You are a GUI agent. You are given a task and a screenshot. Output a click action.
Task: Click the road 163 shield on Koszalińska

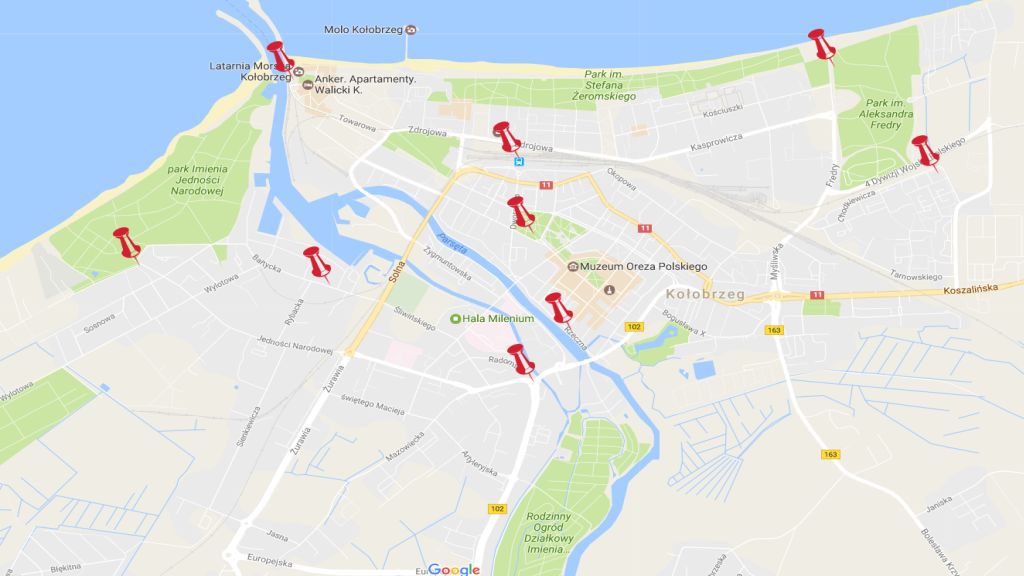[774, 330]
